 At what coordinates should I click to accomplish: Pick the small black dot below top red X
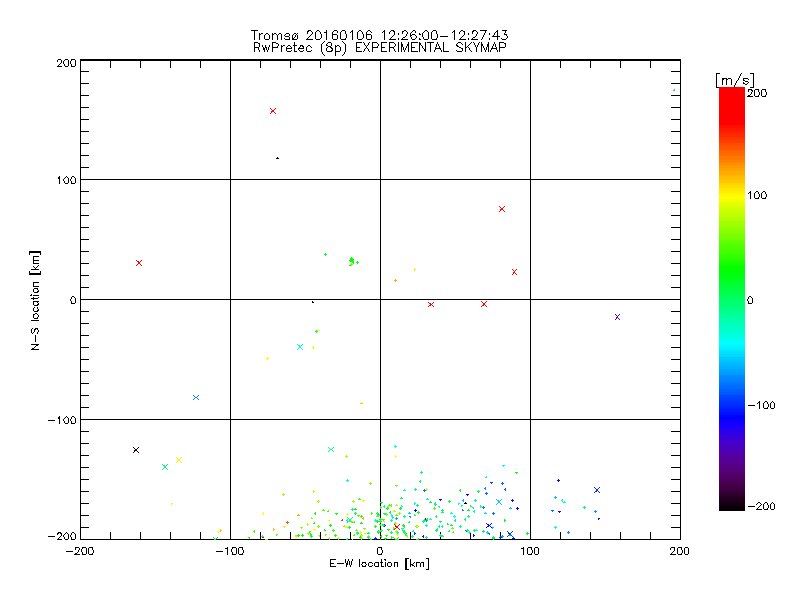(x=277, y=158)
